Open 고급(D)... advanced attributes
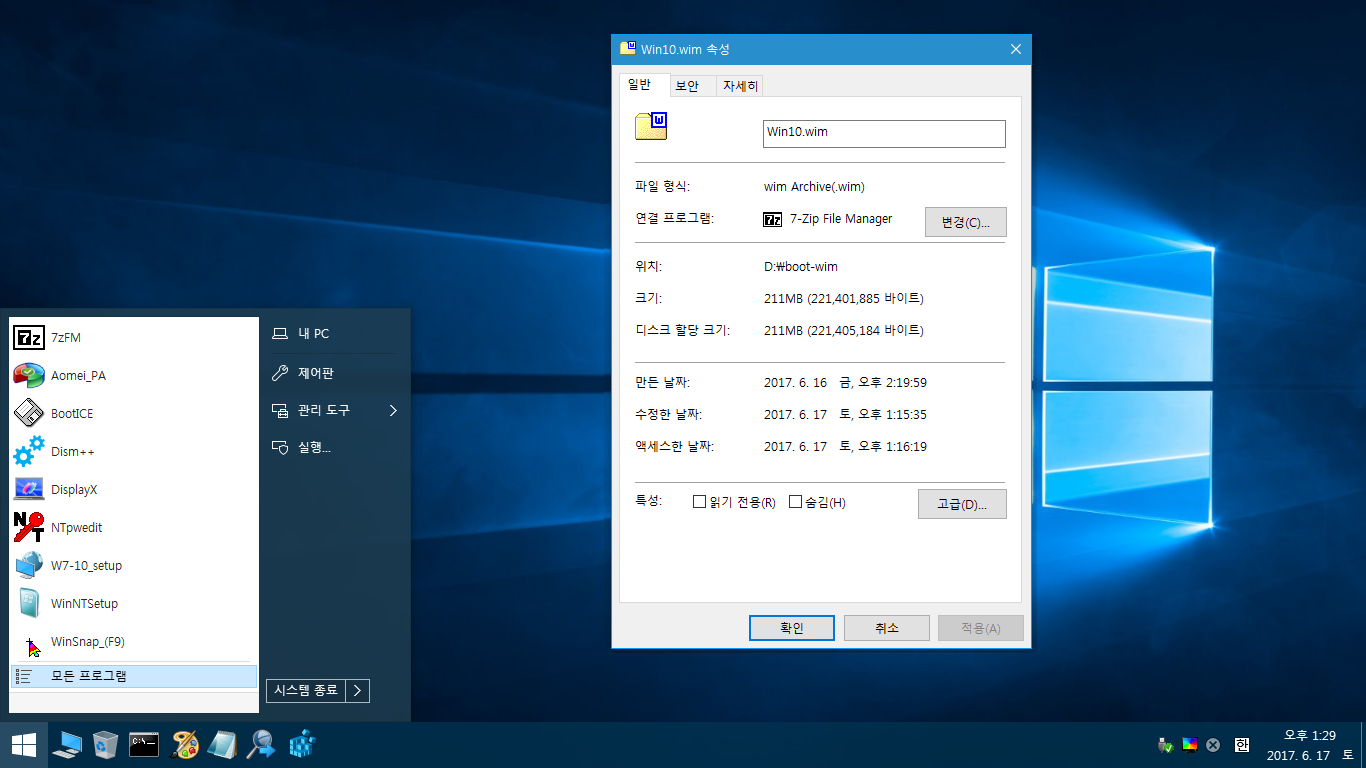The height and width of the screenshot is (768, 1366). pos(962,504)
